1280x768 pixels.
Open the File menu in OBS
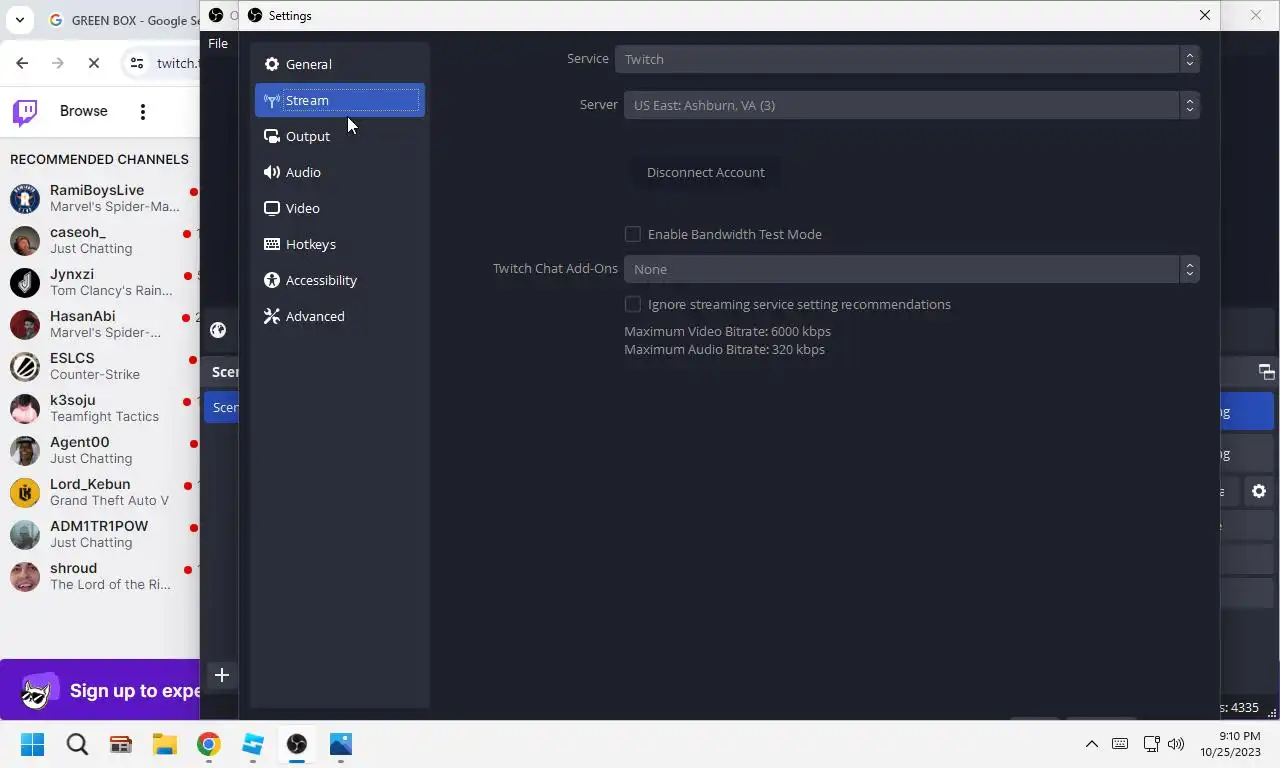[218, 43]
